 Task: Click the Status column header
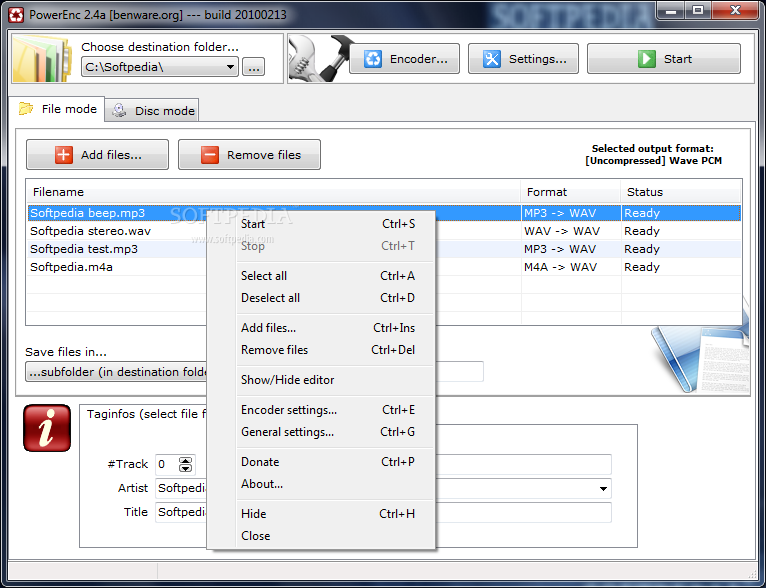681,192
